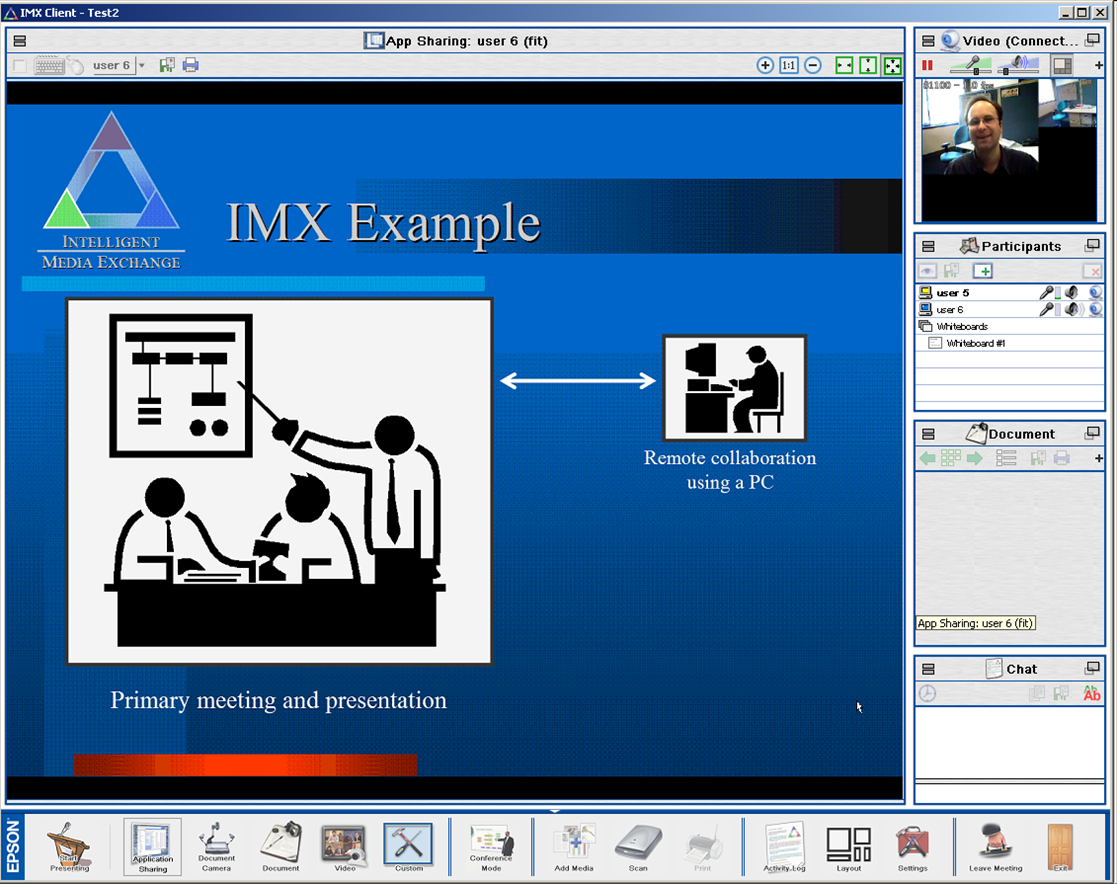Viewport: 1117px width, 884px height.
Task: Toggle user 5's microphone
Action: pyautogui.click(x=1046, y=293)
